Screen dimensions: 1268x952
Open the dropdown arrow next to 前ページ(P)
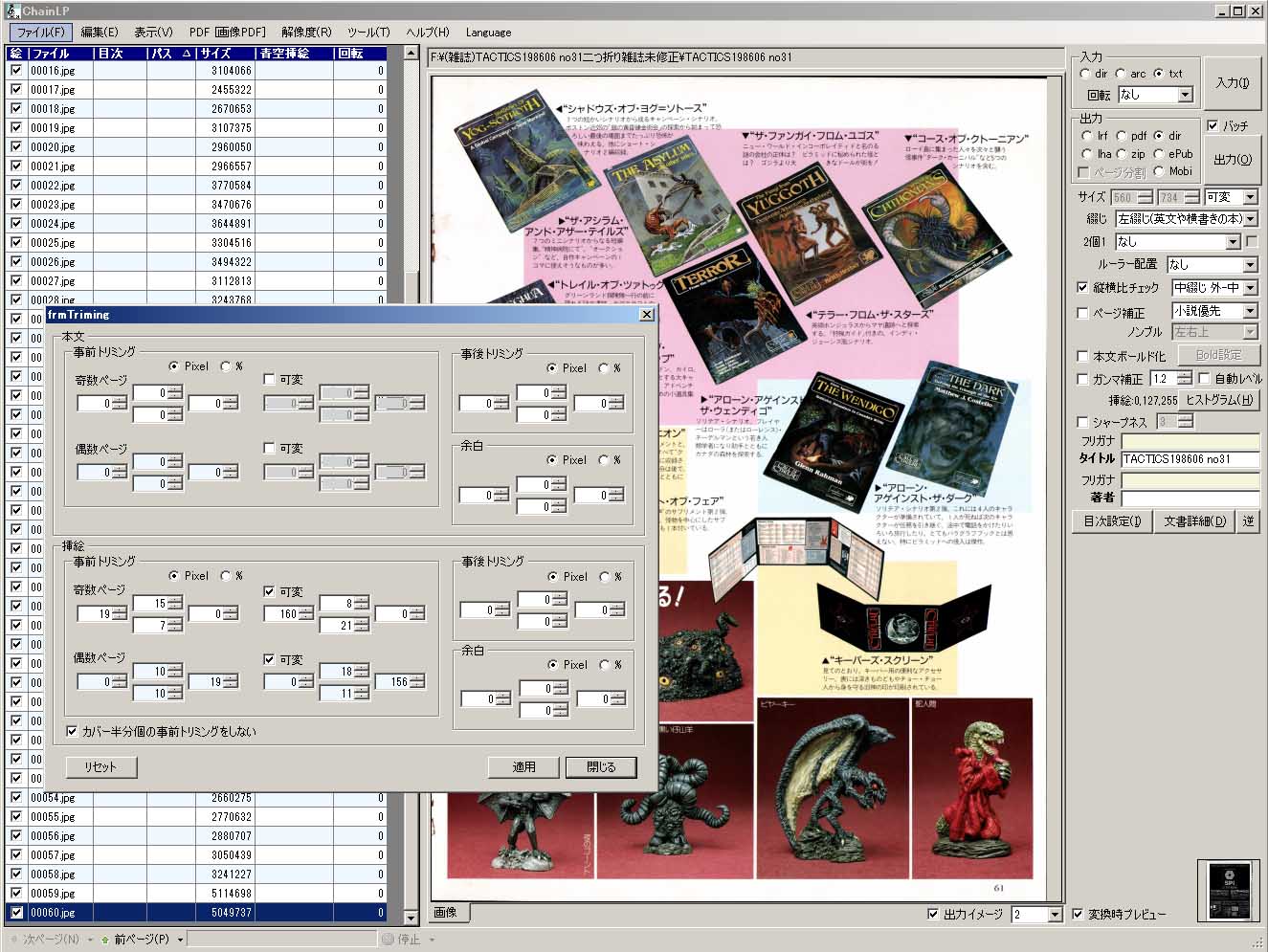coord(180,940)
